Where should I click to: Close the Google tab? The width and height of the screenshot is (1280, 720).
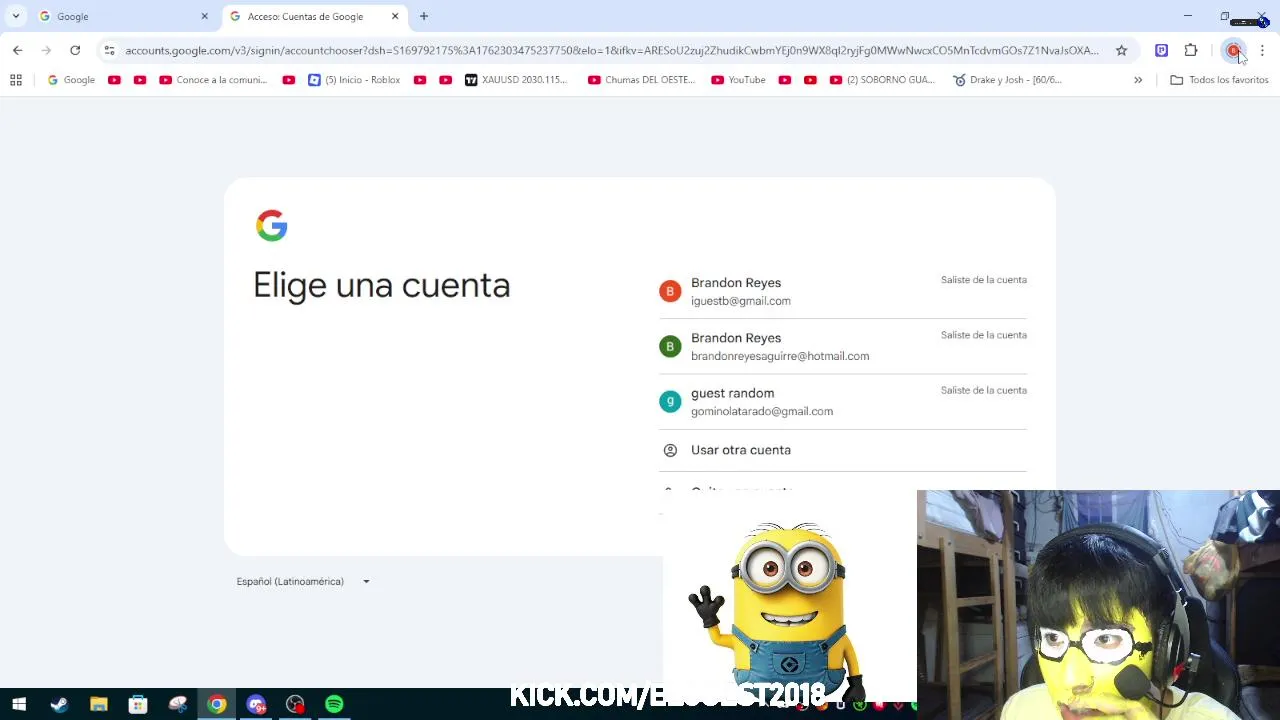pyautogui.click(x=205, y=16)
